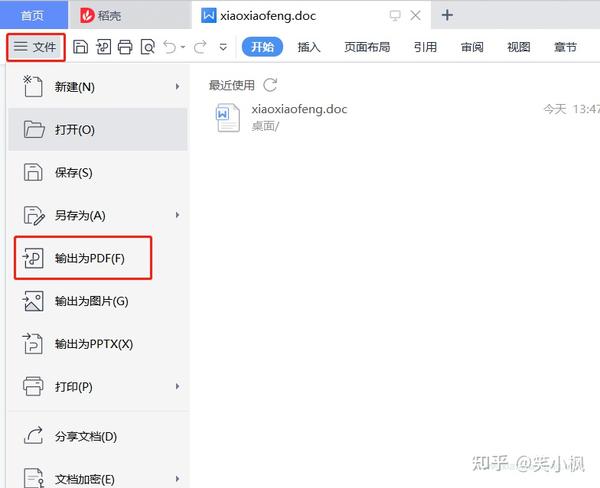Open the 审阅 ribbon tab
Viewport: 600px width, 488px height.
coord(472,47)
